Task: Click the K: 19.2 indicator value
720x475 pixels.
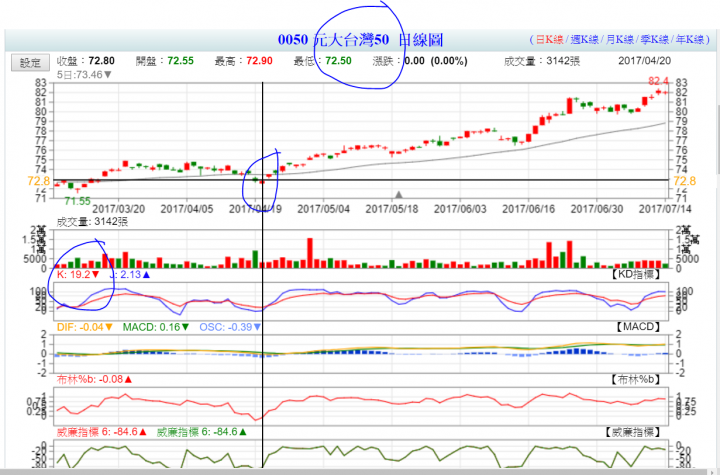Action: 78,274
